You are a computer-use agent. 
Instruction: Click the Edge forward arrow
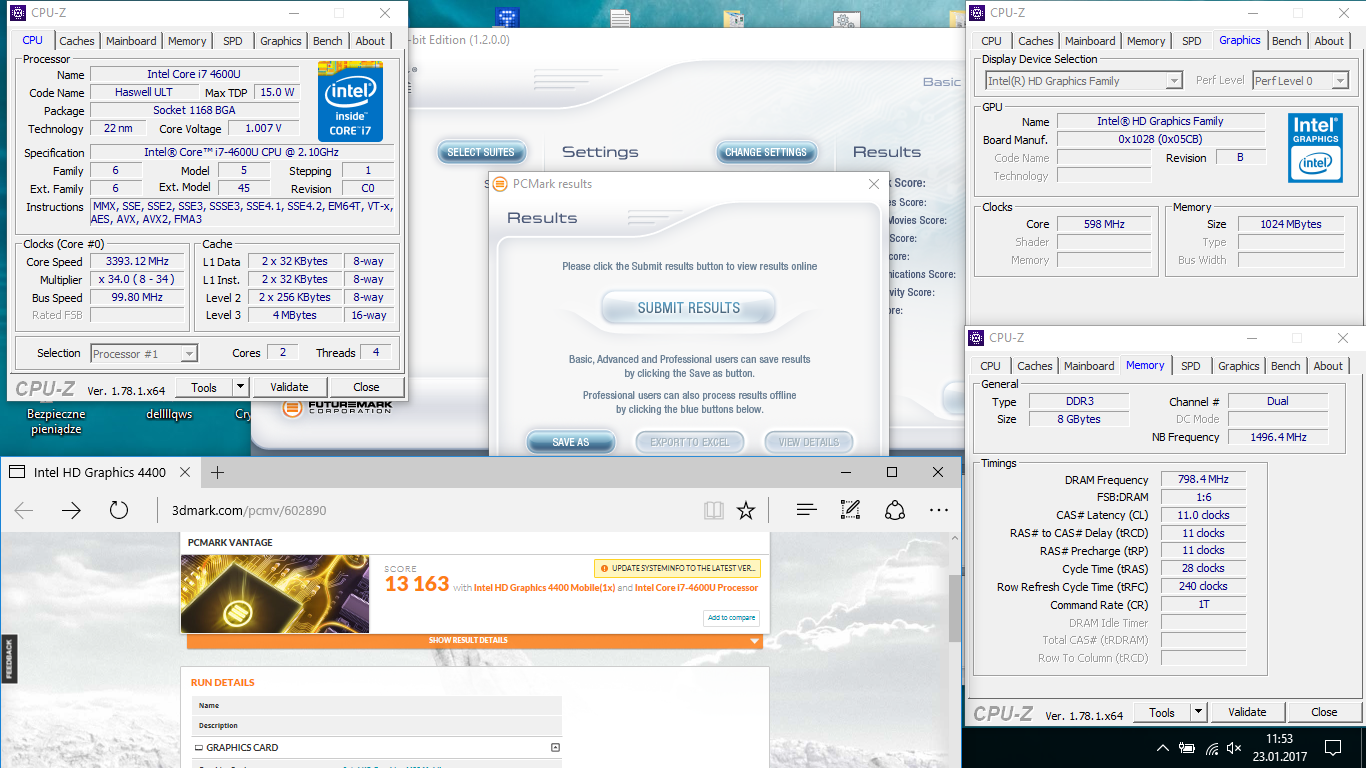coord(71,510)
